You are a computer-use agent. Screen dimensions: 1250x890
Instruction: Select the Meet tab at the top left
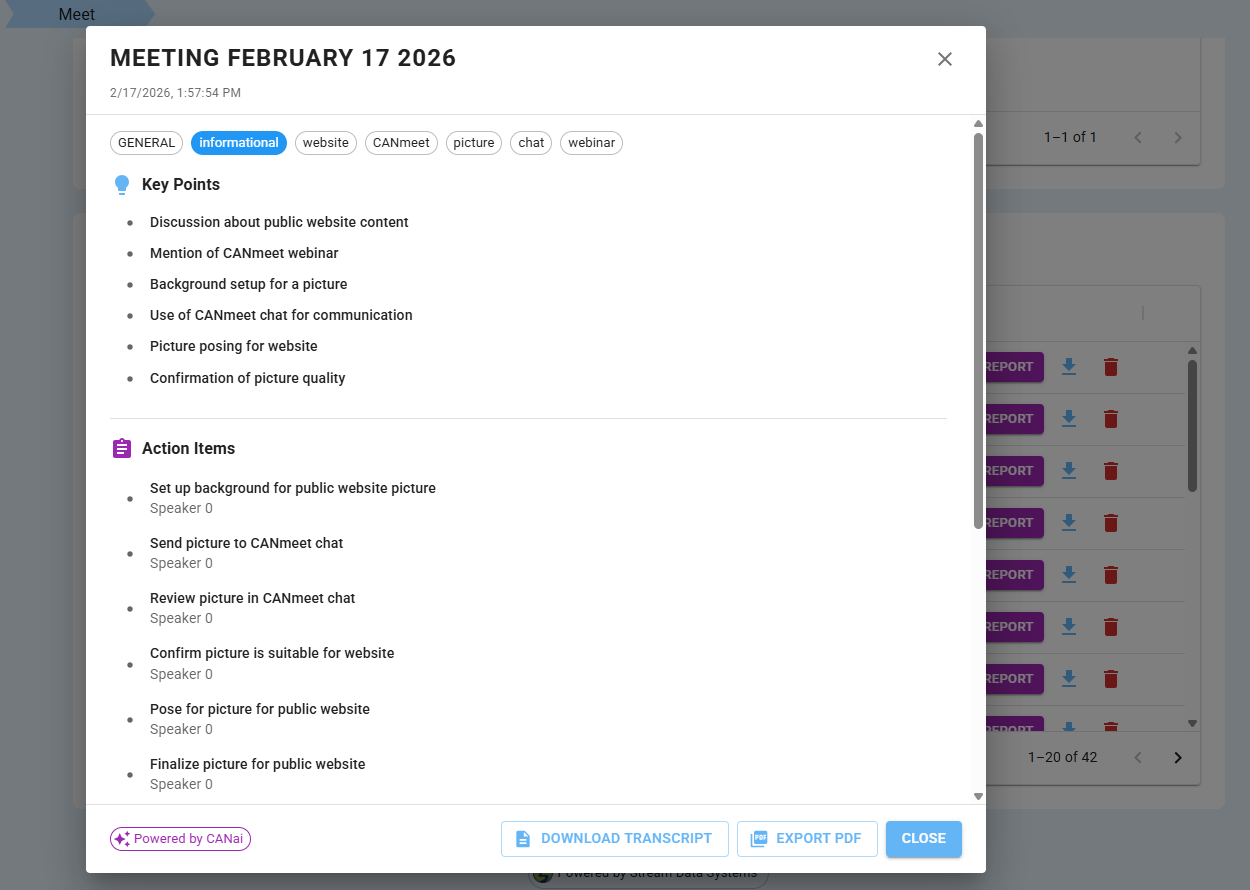click(77, 14)
